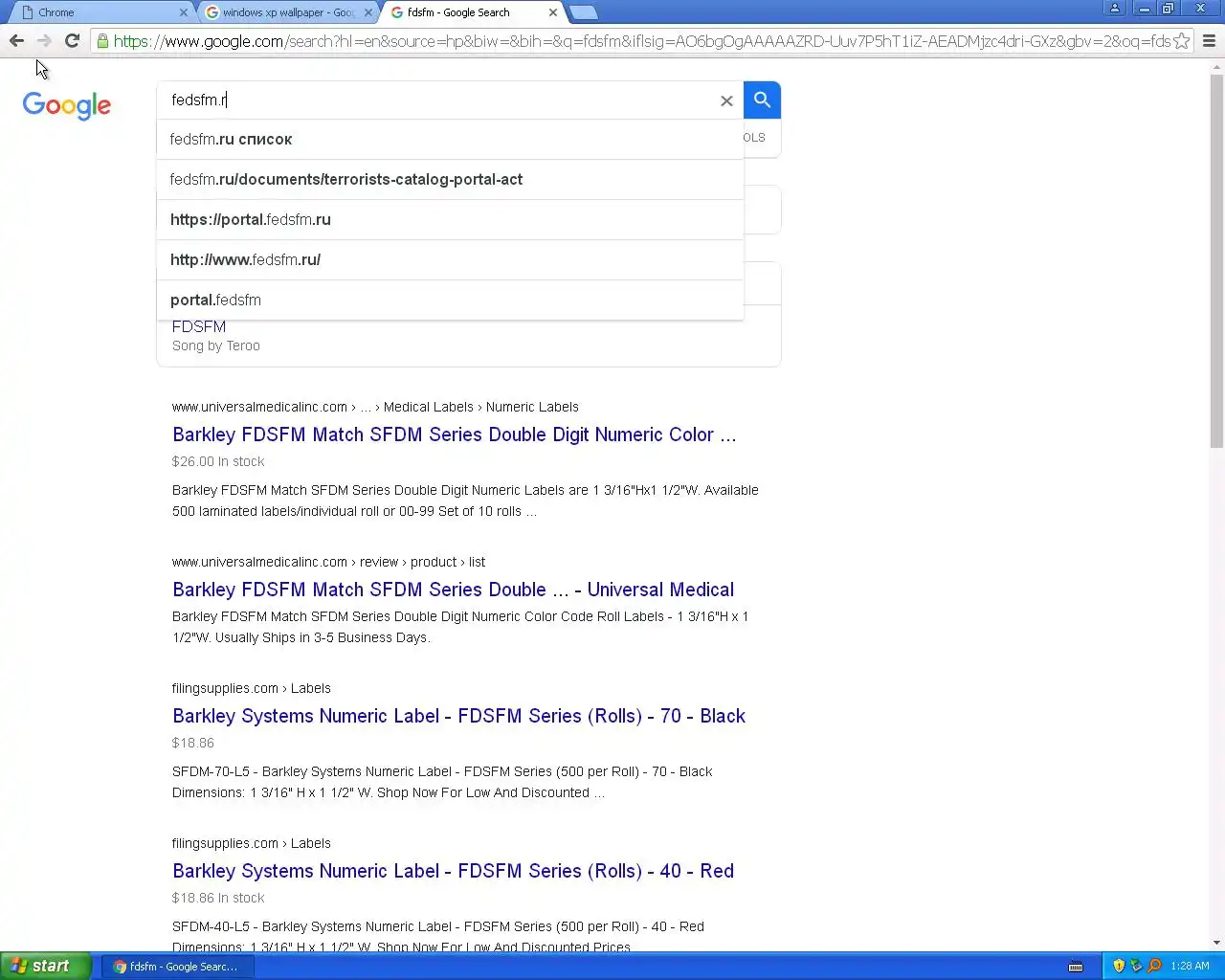Image resolution: width=1225 pixels, height=980 pixels.
Task: Reload the page with the refresh icon
Action: click(72, 40)
